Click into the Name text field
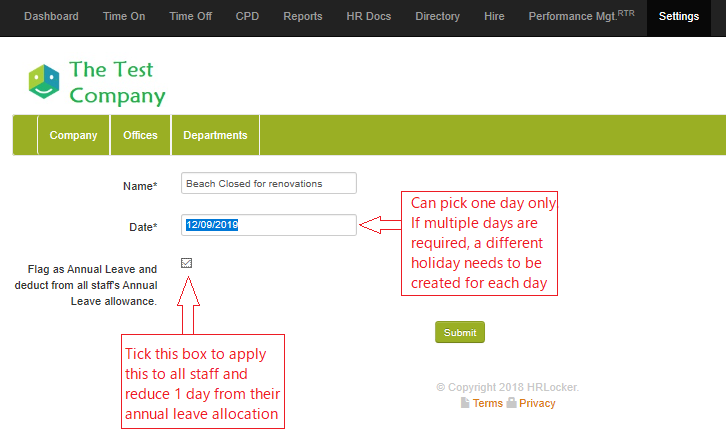The image size is (726, 447). tap(269, 184)
